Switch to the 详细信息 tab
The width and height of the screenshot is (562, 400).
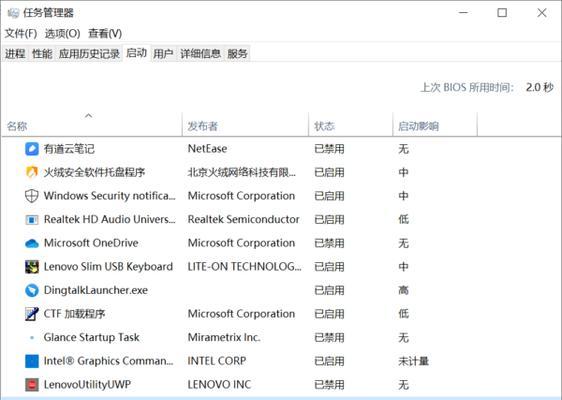[200, 54]
